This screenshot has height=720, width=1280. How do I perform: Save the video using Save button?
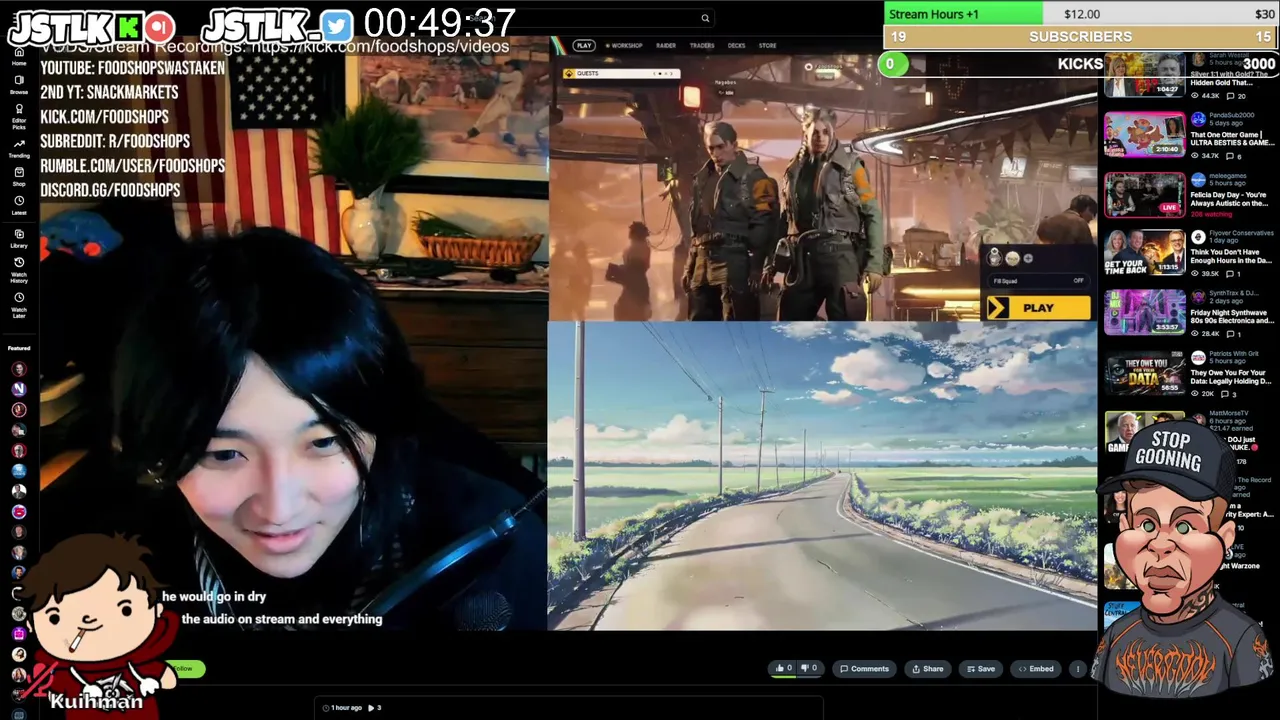980,668
